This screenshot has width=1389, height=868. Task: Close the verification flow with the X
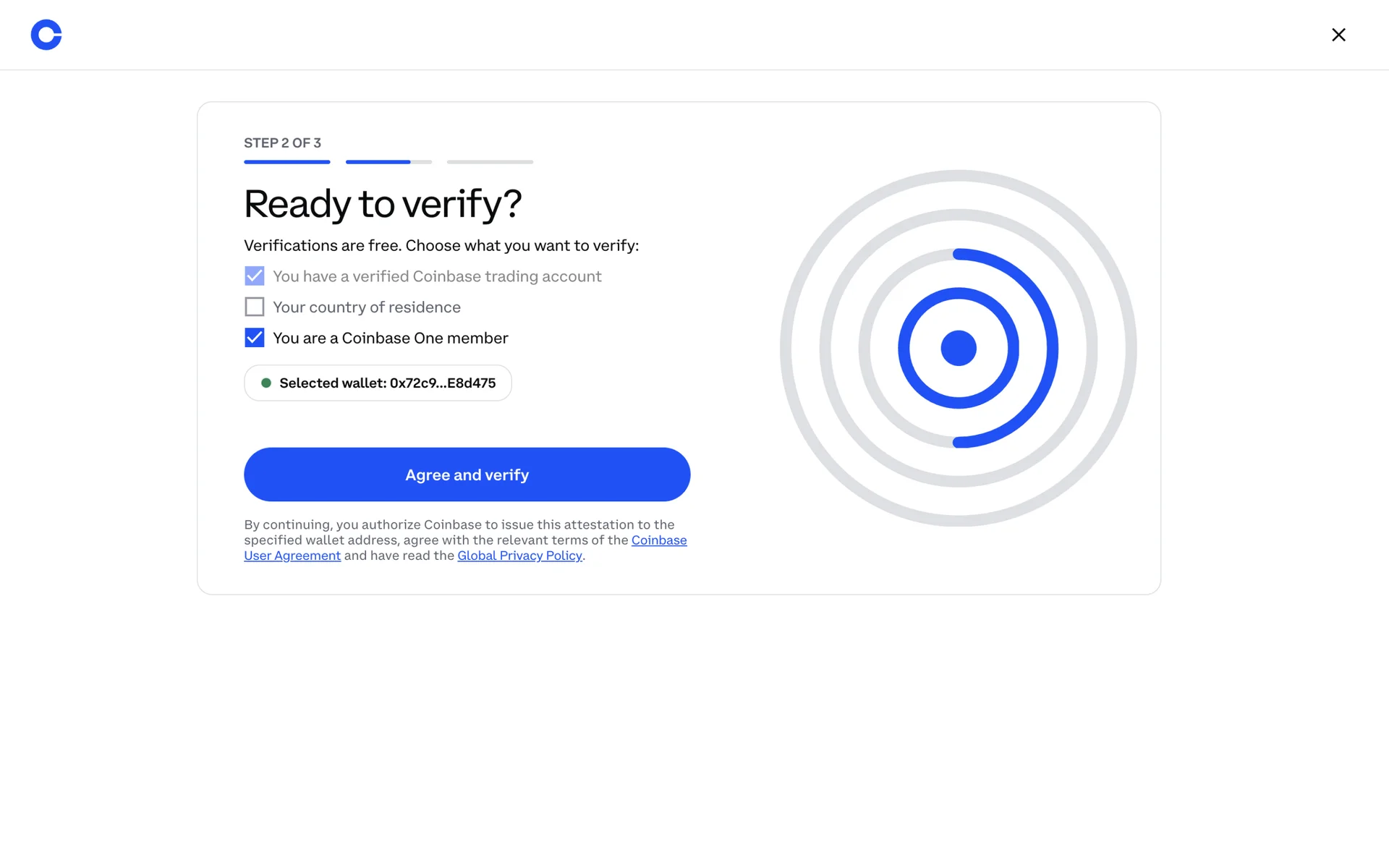1338,35
